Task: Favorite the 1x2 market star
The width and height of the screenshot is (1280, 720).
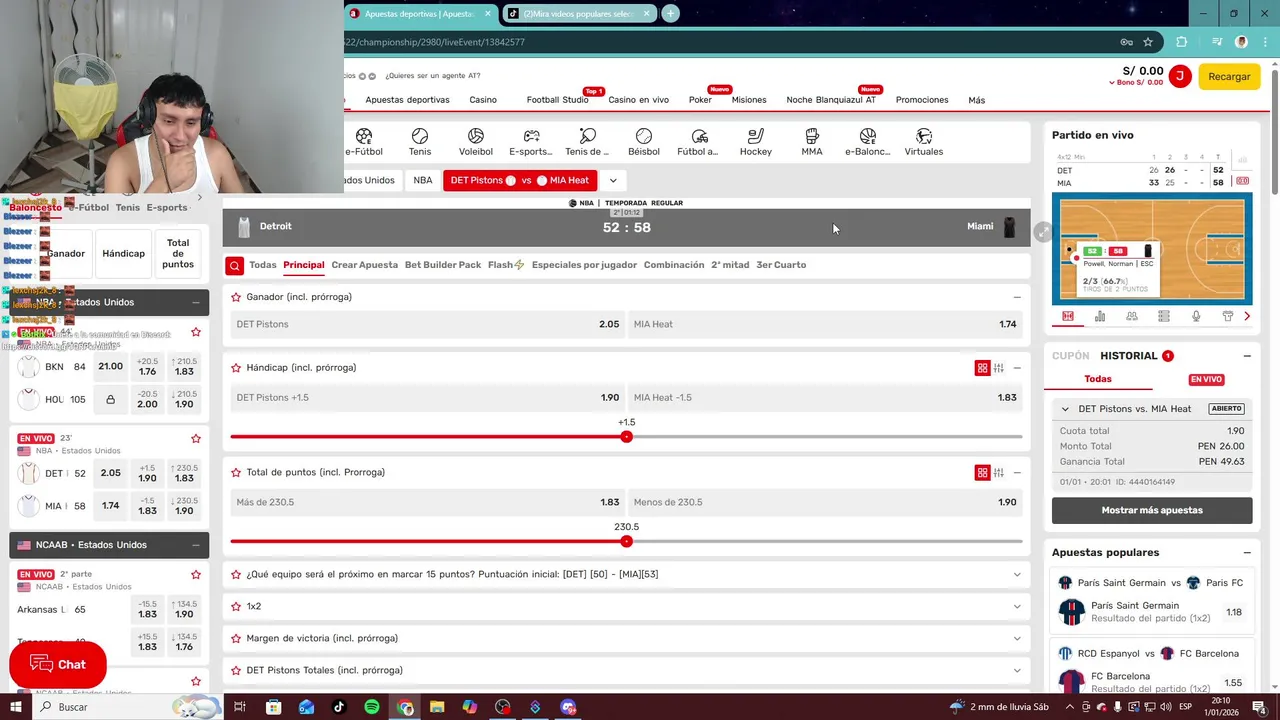Action: (x=236, y=607)
